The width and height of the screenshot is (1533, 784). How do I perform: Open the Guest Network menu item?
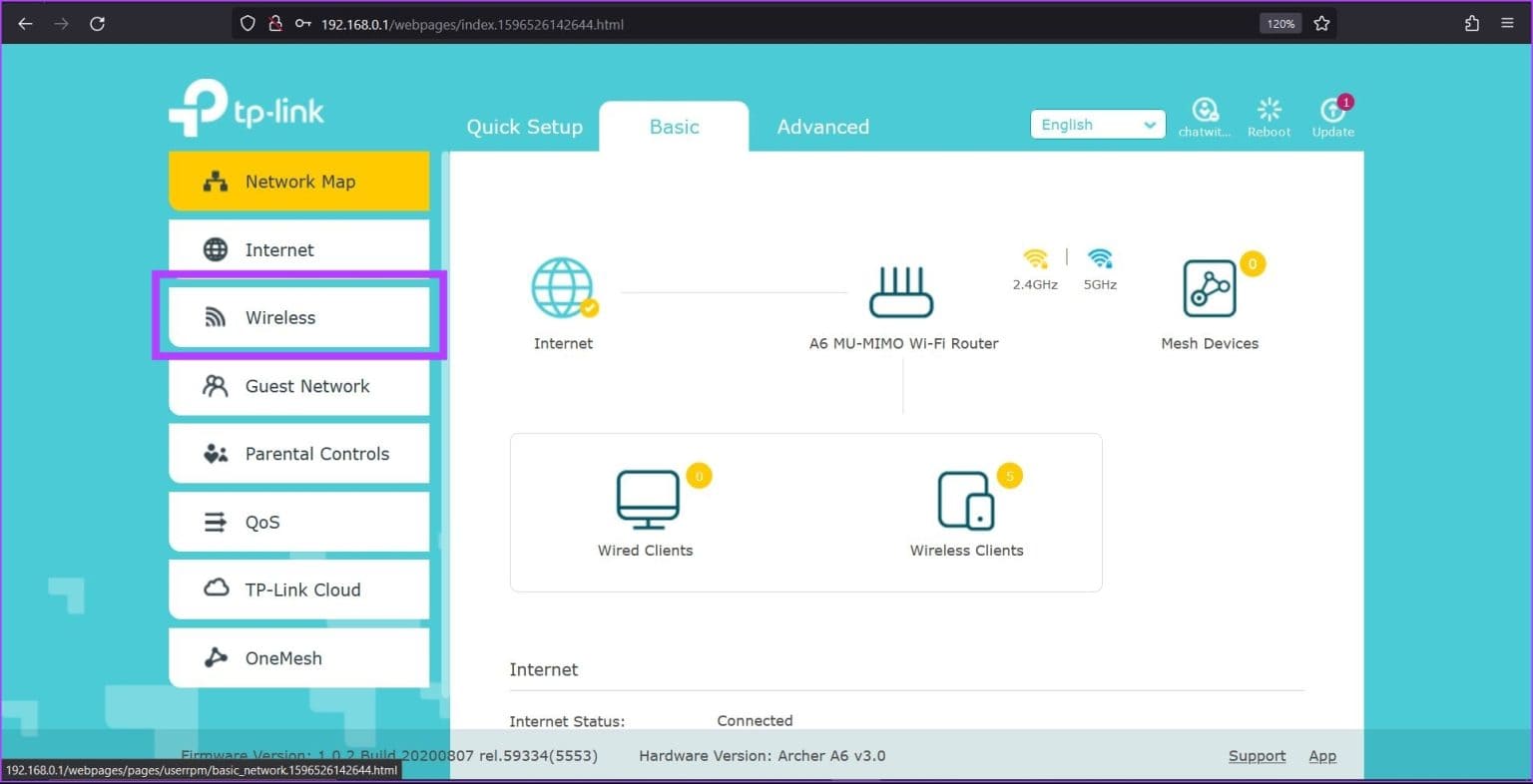[298, 386]
